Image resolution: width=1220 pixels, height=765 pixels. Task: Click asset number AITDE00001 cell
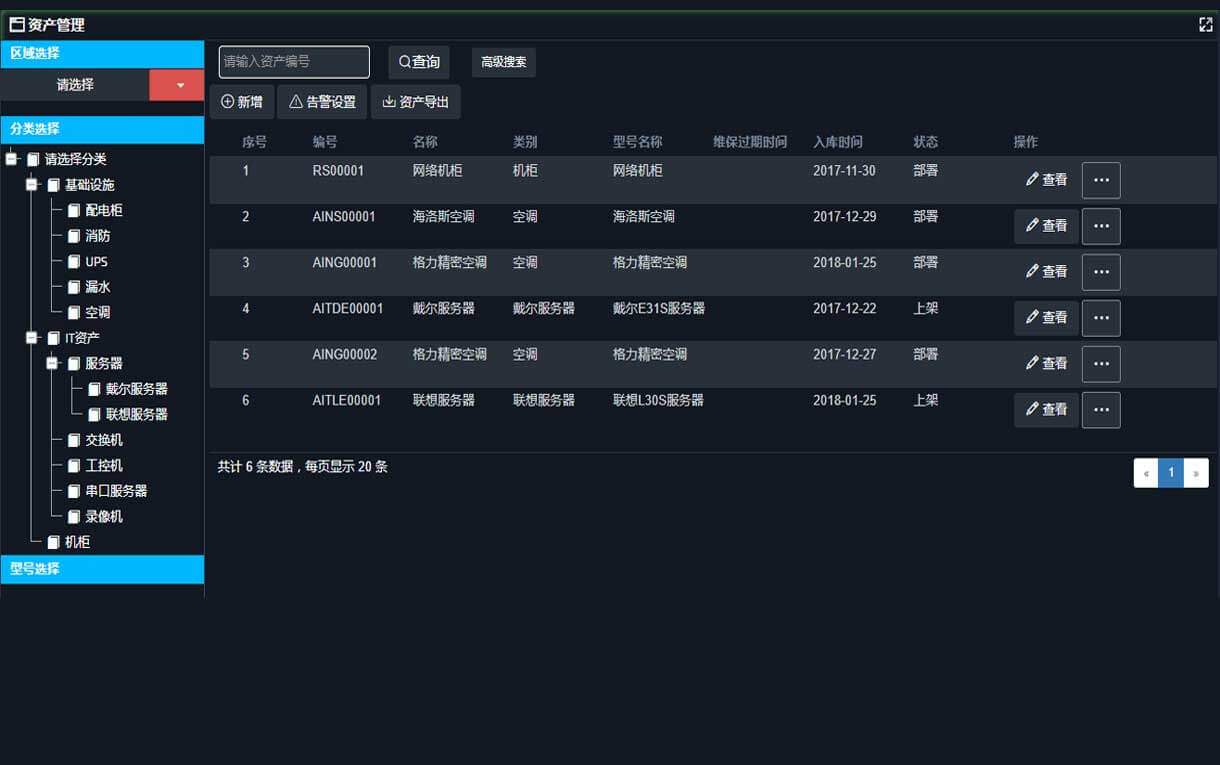(x=348, y=308)
